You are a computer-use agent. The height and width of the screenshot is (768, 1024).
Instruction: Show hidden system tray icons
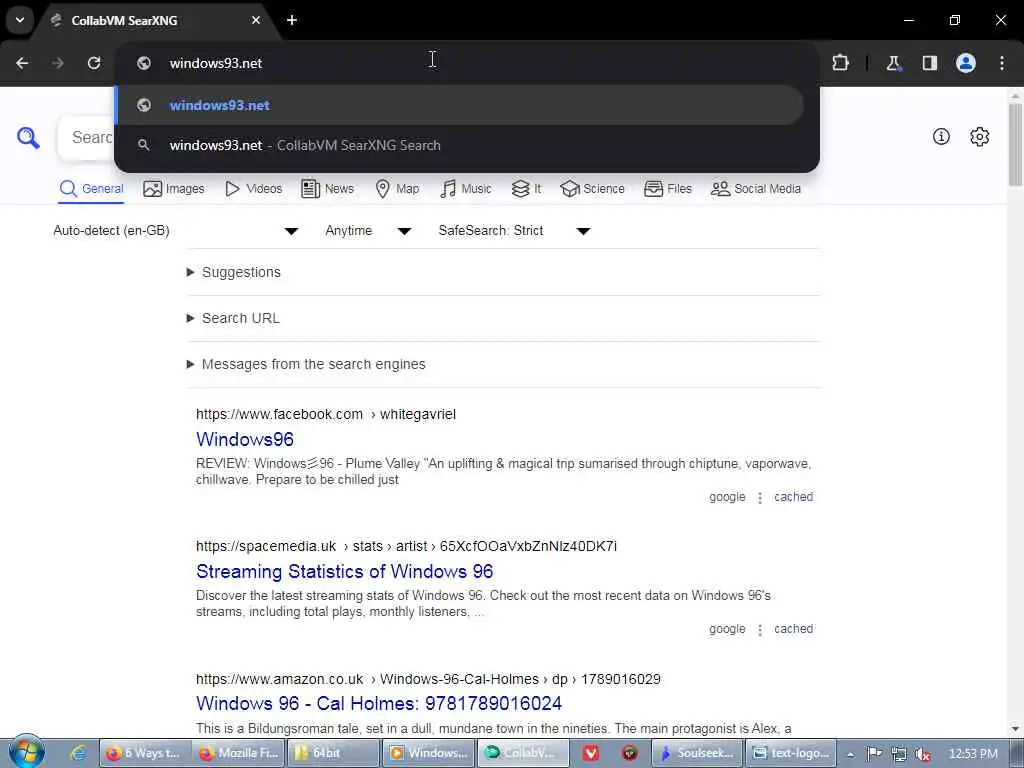pos(851,754)
